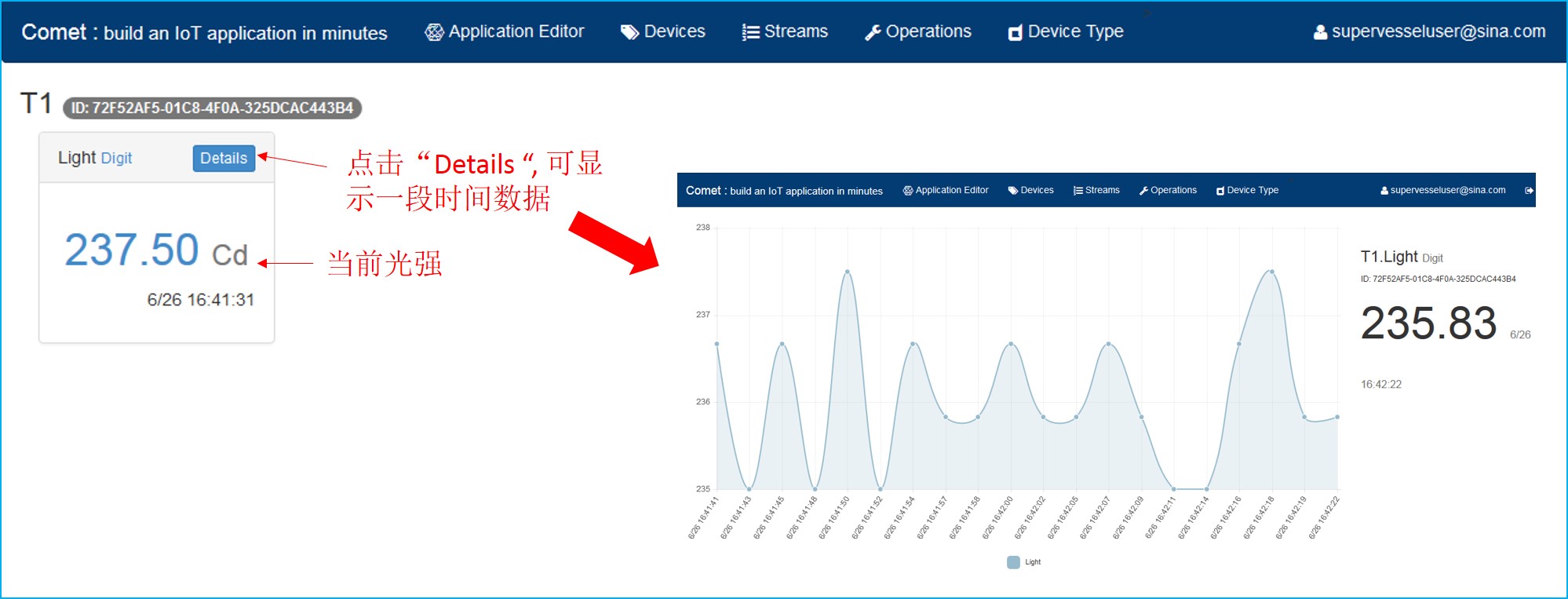1568x599 pixels.
Task: Click the 236 y-axis label
Action: point(703,402)
